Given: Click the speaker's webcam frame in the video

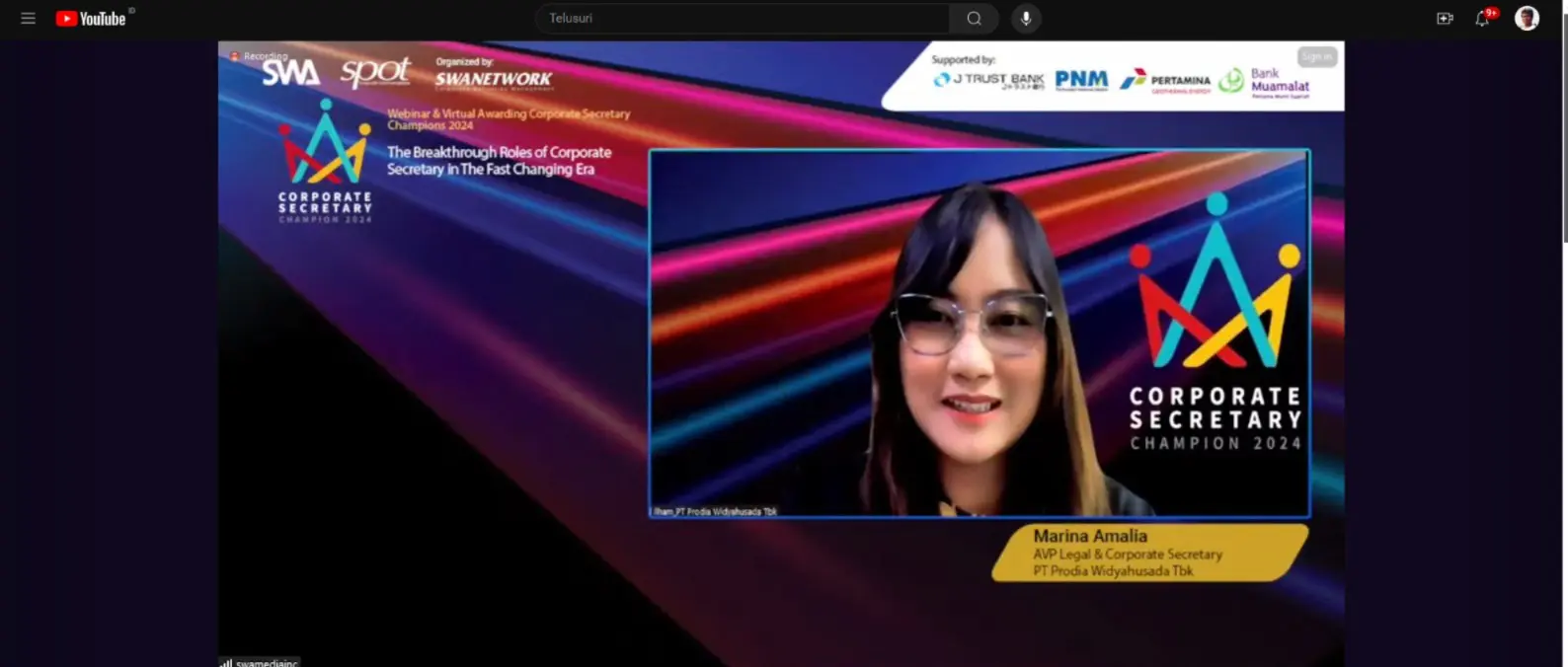Looking at the screenshot, I should 980,333.
